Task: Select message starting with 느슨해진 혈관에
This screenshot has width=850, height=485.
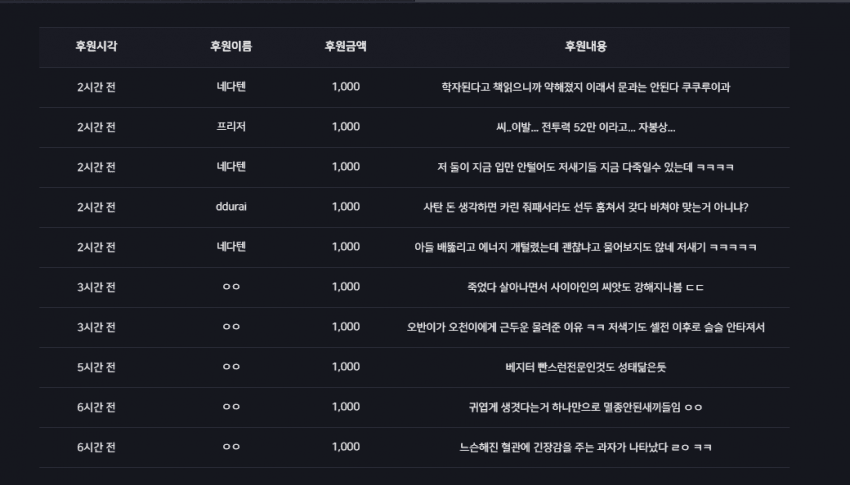Action: (x=585, y=448)
